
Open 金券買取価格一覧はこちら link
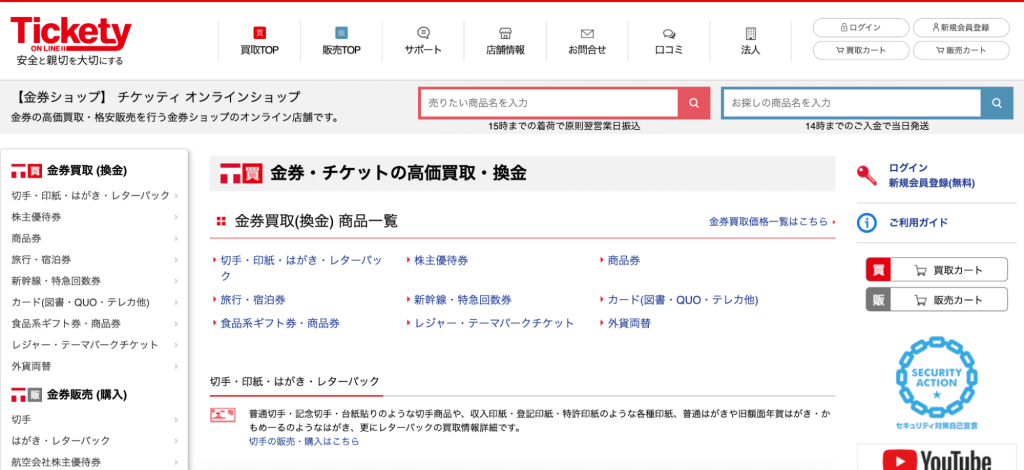click(770, 222)
